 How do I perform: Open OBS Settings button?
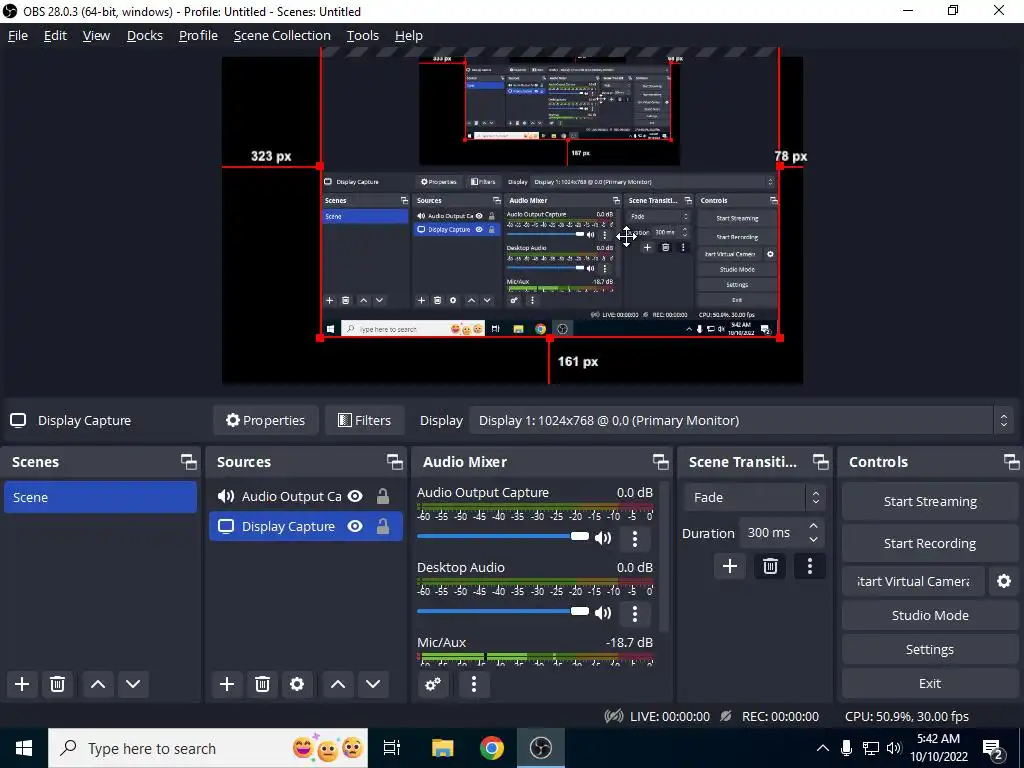(930, 649)
